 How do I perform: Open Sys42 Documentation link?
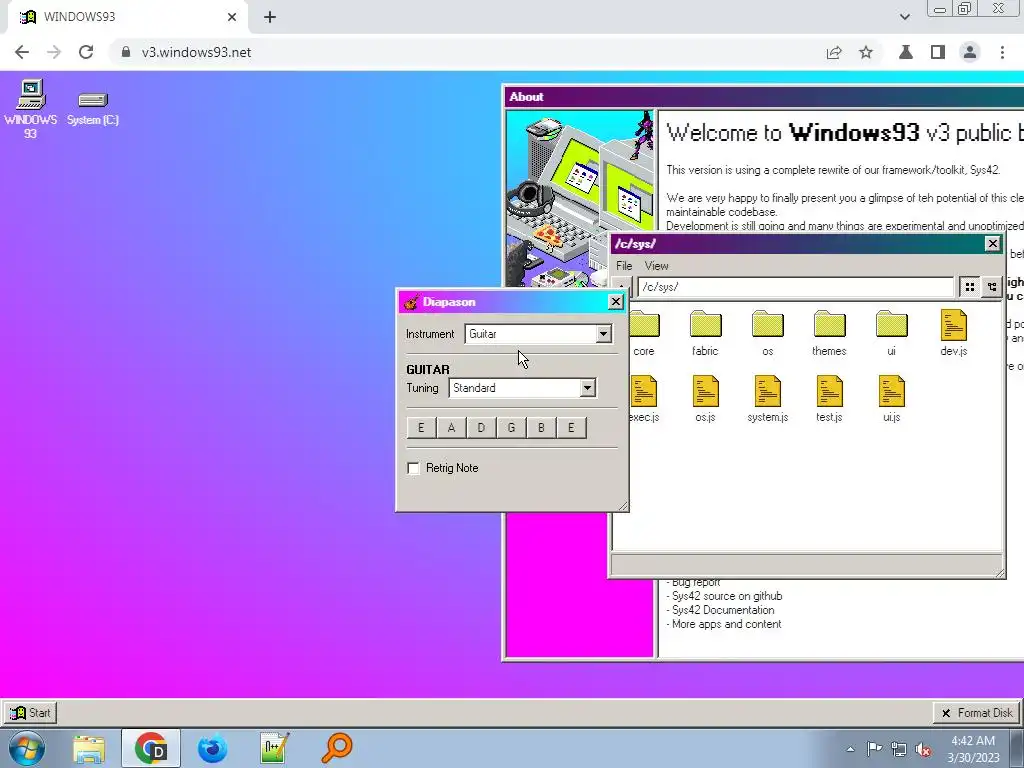coord(723,610)
